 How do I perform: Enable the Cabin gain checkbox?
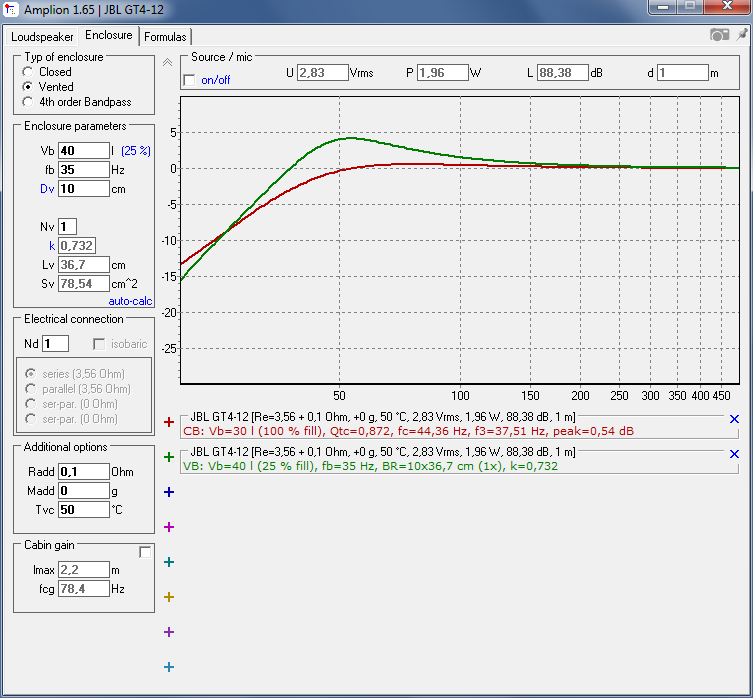(145, 552)
